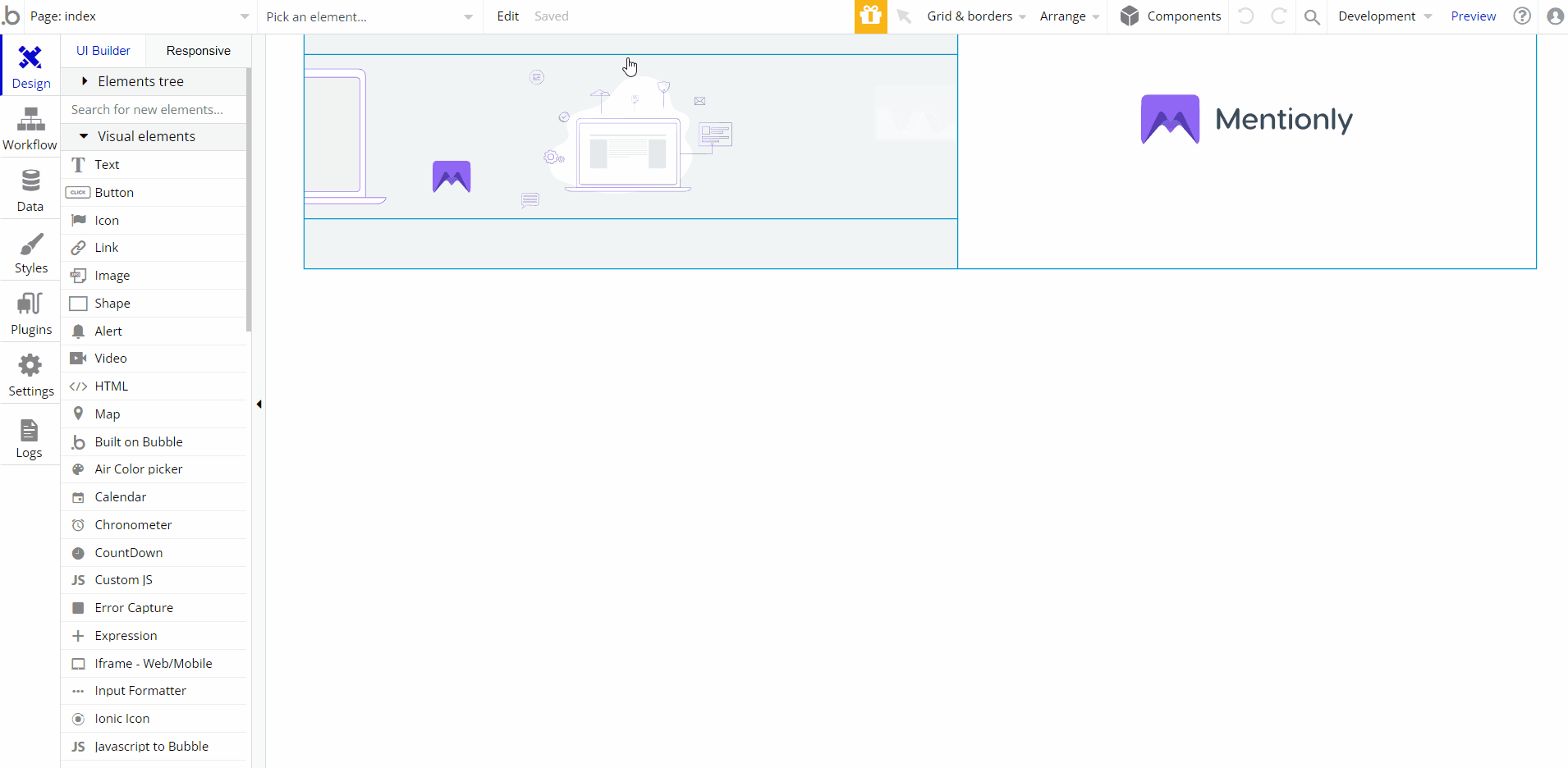Select the CountDown element
Screen dimensions: 1568x768
click(x=154, y=553)
